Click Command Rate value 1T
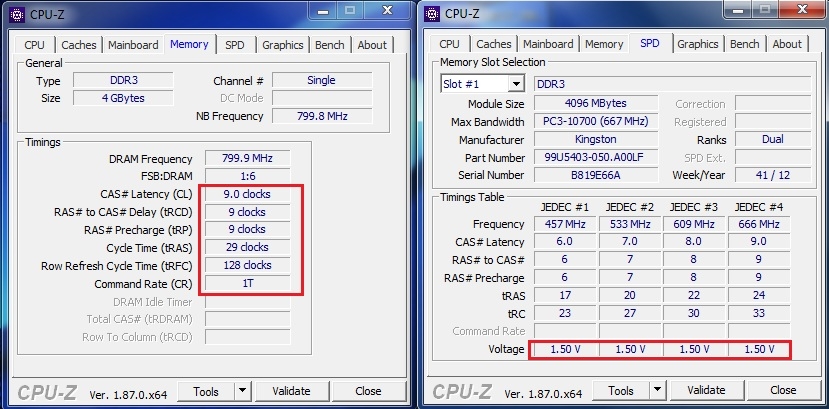The height and width of the screenshot is (409, 829). [x=247, y=283]
